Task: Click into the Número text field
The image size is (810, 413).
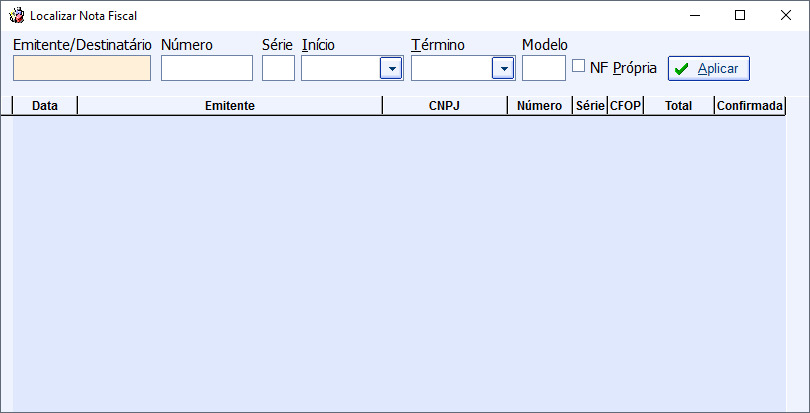Action: [x=207, y=68]
